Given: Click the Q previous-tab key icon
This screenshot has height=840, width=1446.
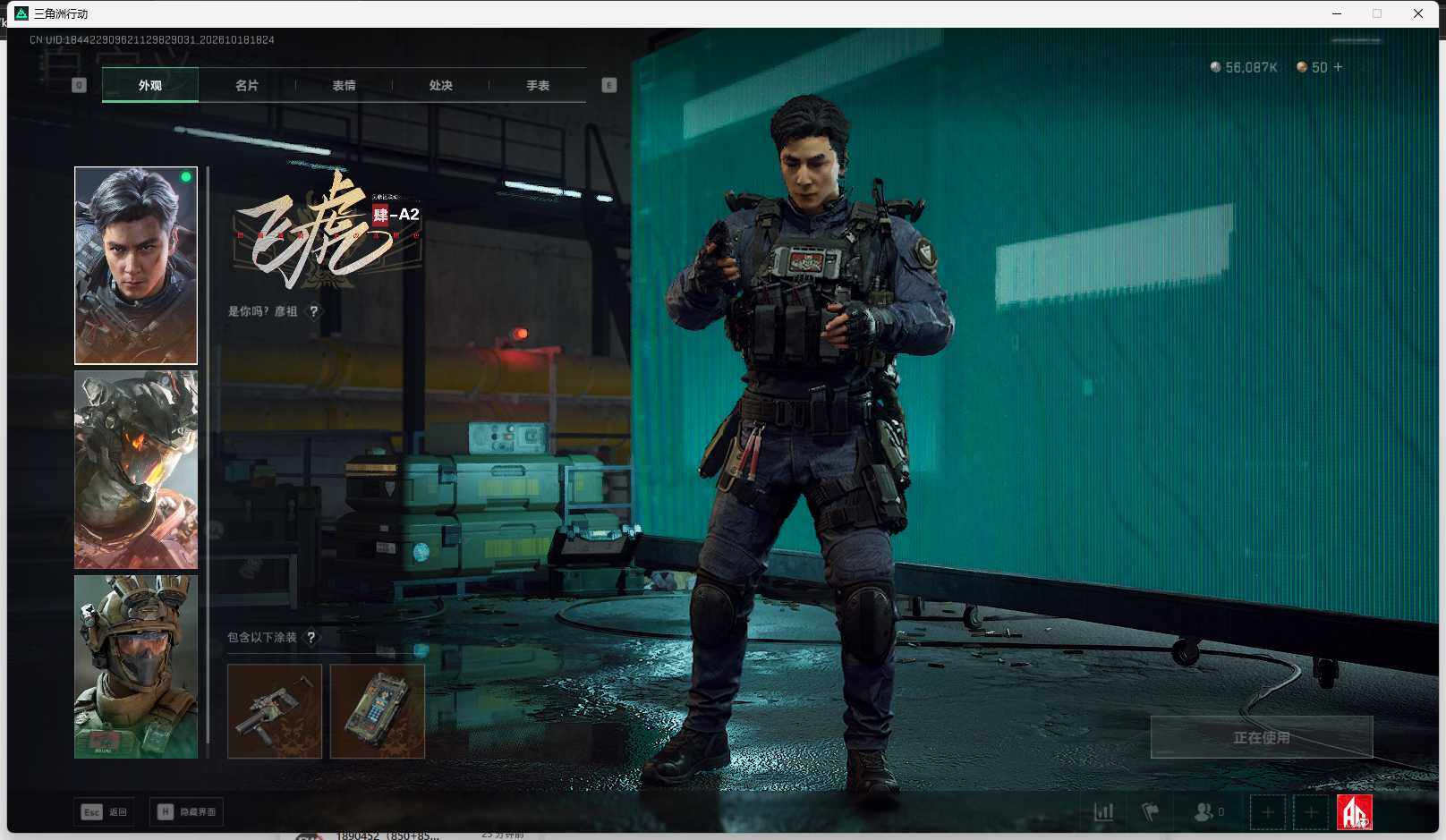Looking at the screenshot, I should (79, 85).
